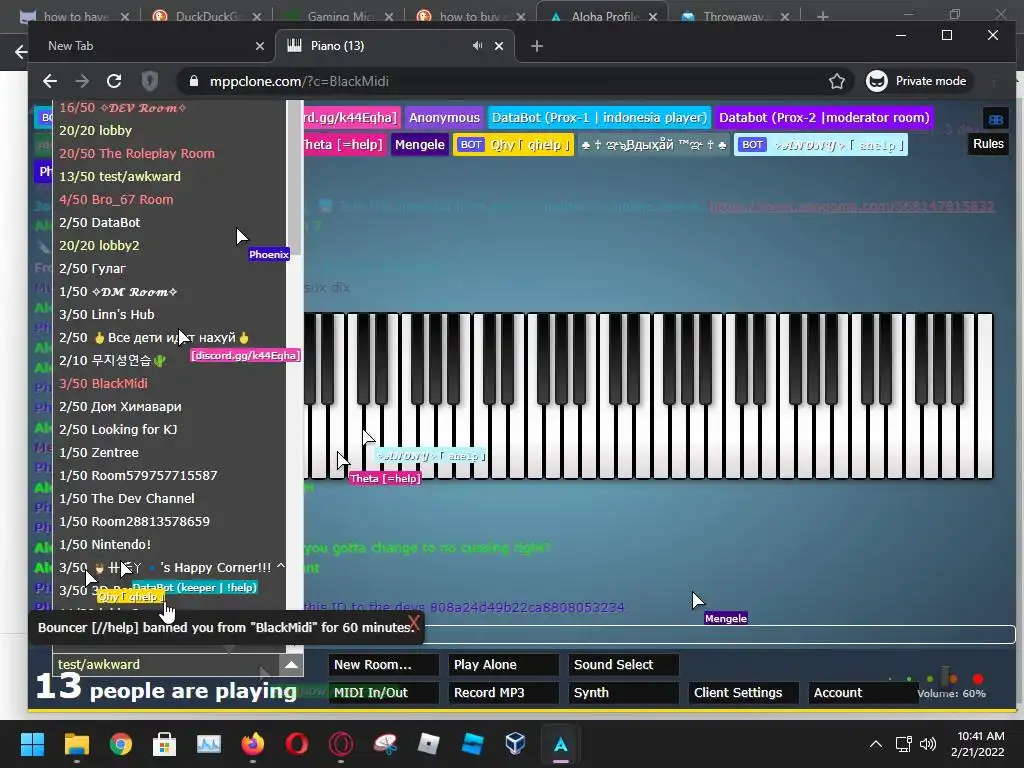Open Roblox from the taskbar
Viewport: 1024px width, 768px height.
[x=428, y=744]
